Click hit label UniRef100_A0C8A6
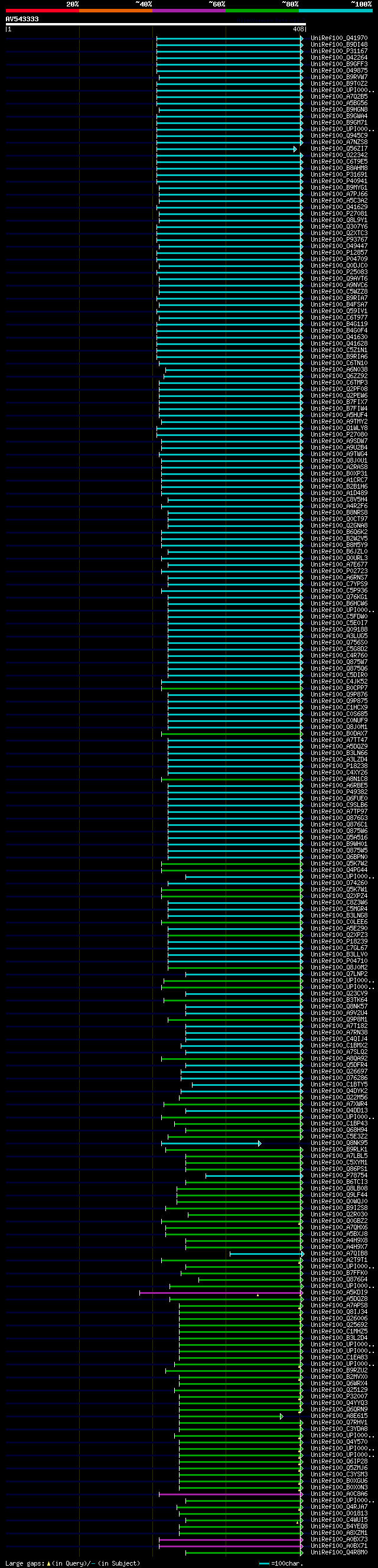The width and height of the screenshot is (378, 1568). 339,1494
